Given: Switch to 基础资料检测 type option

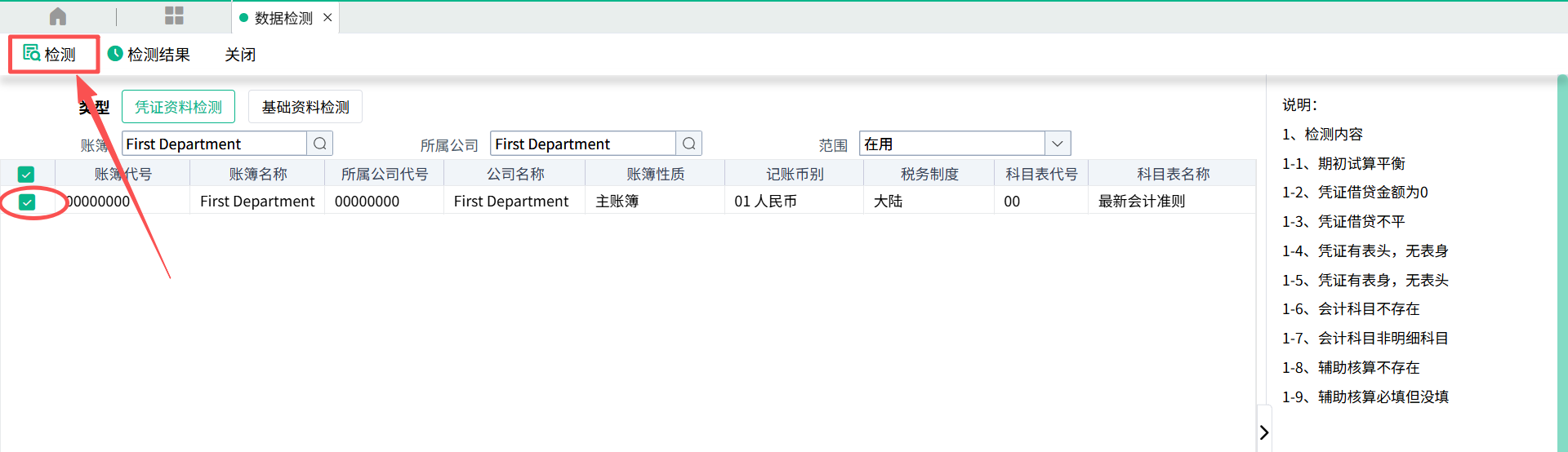Looking at the screenshot, I should [x=305, y=107].
